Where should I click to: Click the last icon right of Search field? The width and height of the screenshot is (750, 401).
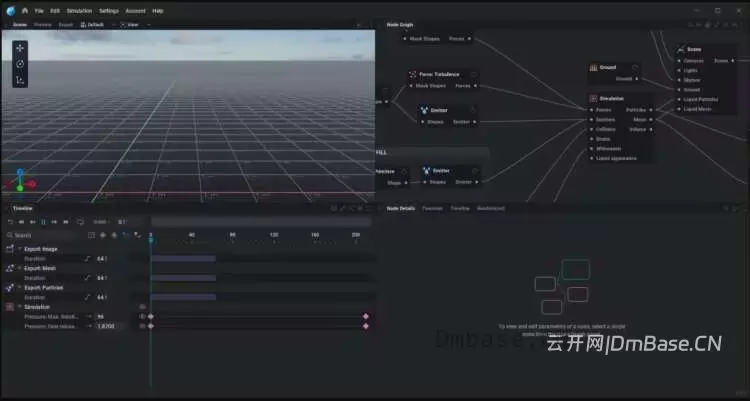pos(137,235)
